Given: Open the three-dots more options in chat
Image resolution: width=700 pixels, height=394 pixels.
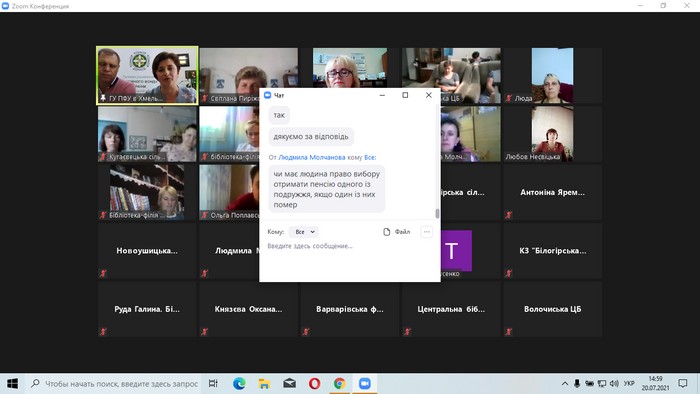Looking at the screenshot, I should tap(426, 232).
